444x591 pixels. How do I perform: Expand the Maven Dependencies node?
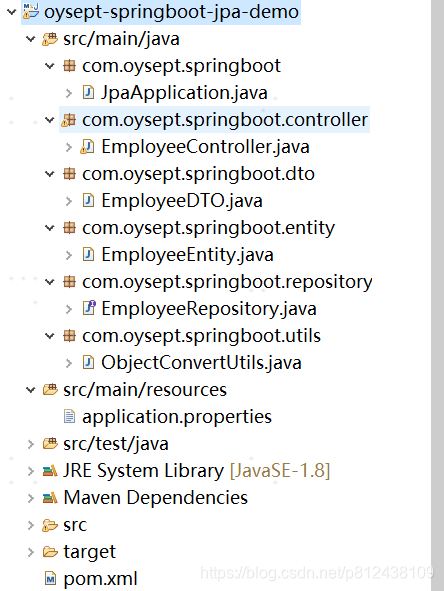[x=31, y=498]
